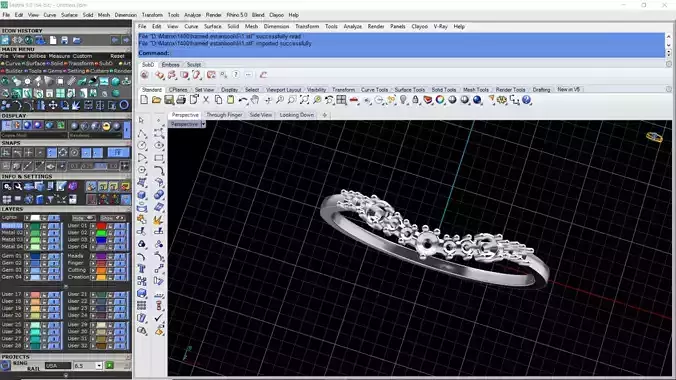Image resolution: width=676 pixels, height=380 pixels.
Task: Click the Zoom Extents icon
Action: 304,100
